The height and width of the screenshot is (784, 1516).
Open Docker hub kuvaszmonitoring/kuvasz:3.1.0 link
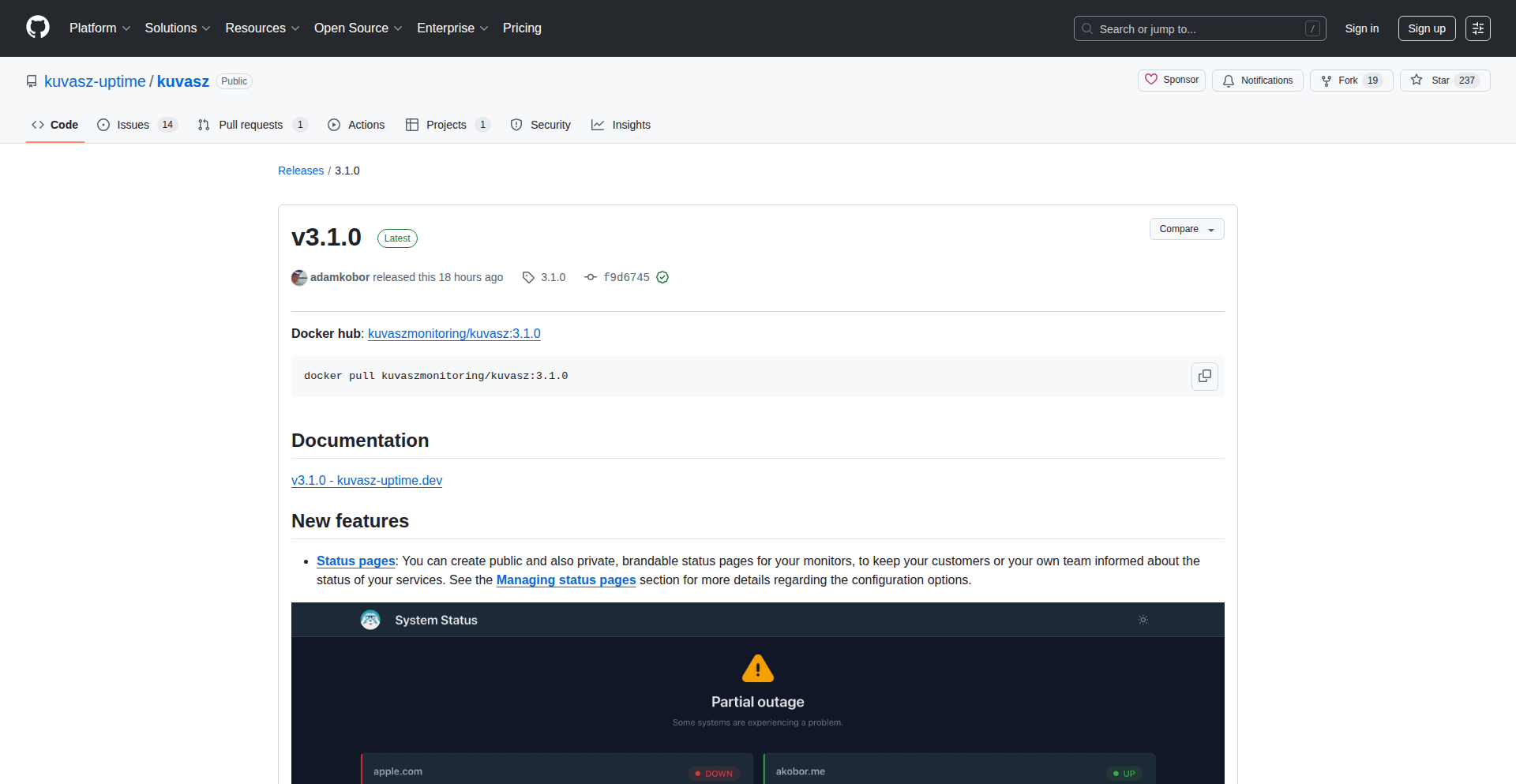tap(454, 333)
